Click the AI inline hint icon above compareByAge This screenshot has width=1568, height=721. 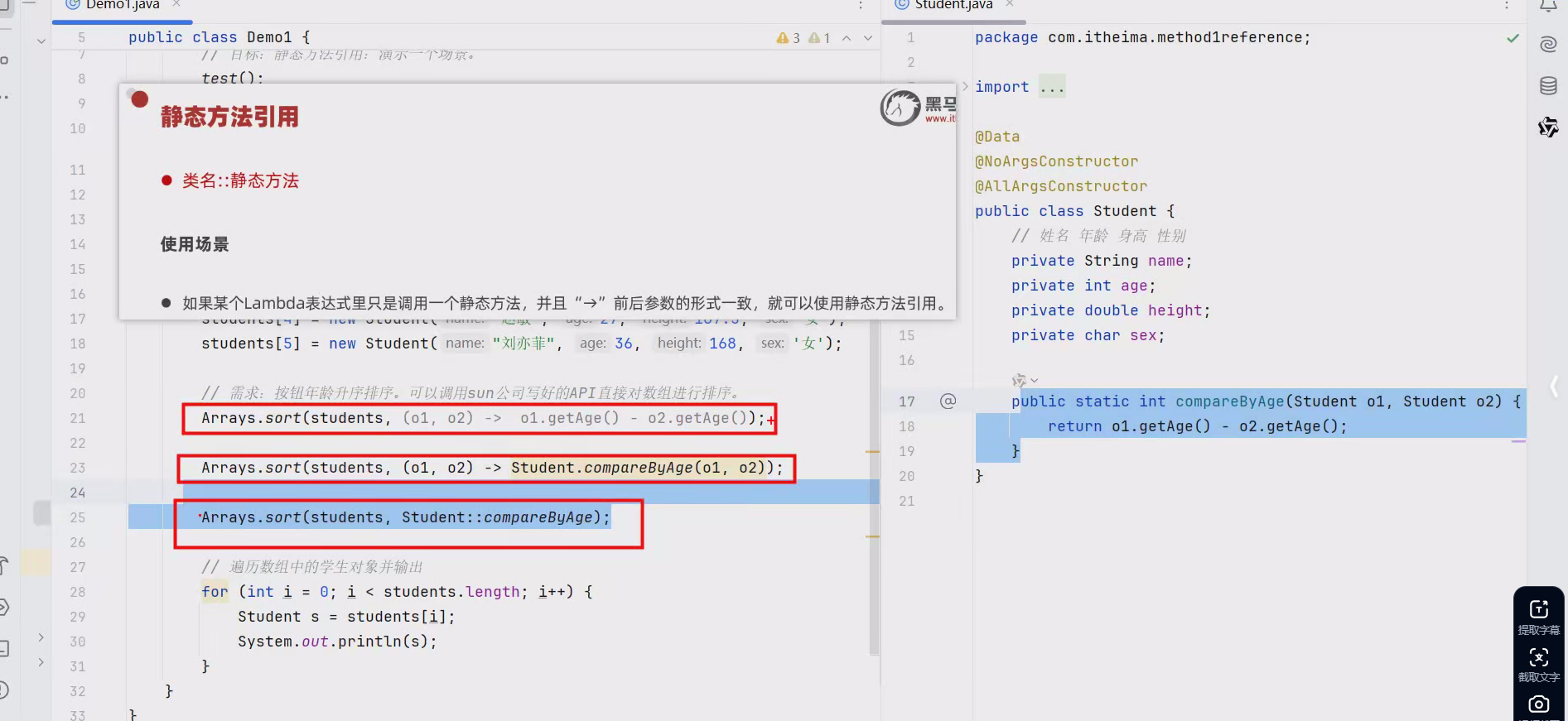pyautogui.click(x=1019, y=381)
